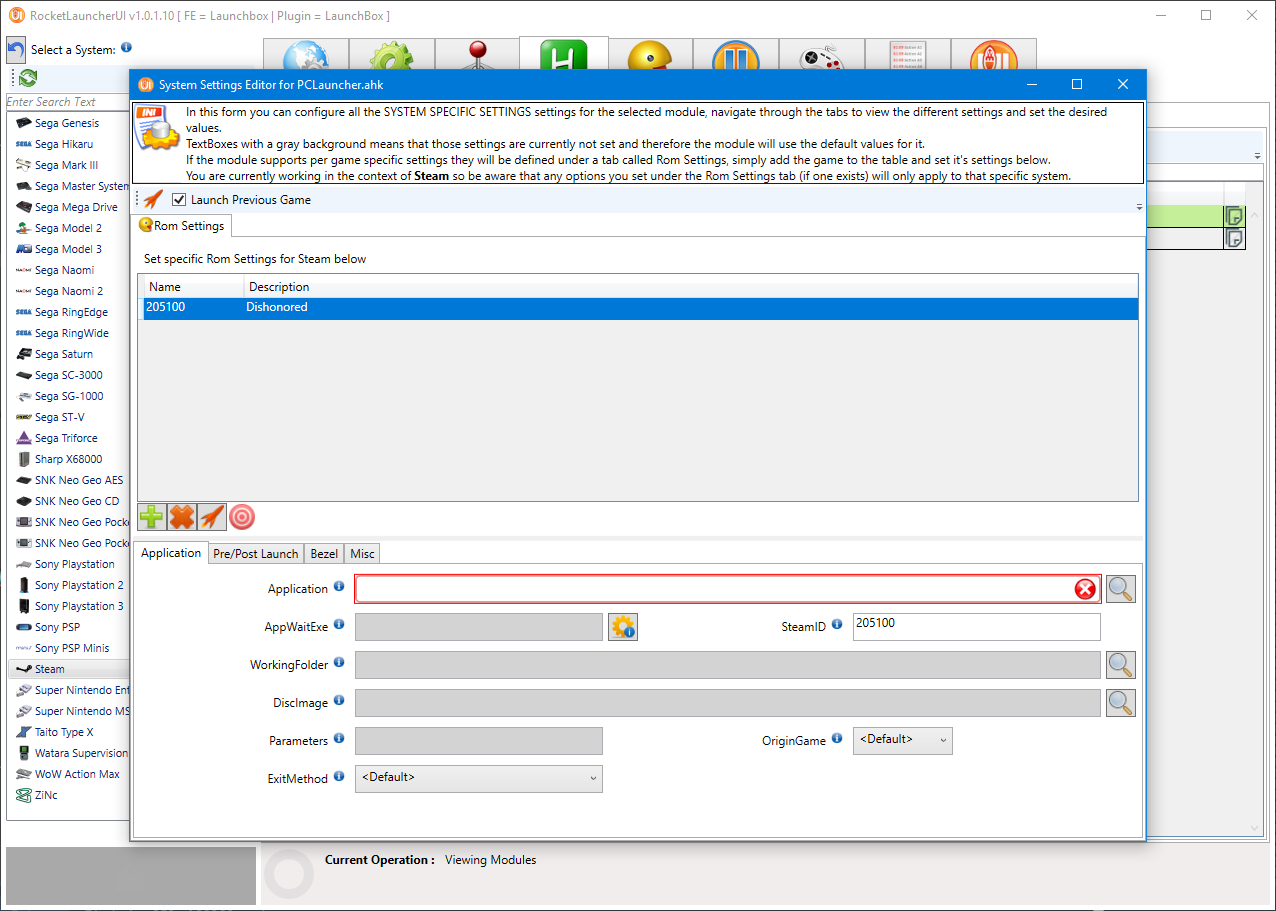Click the WorkingFolder text field
The width and height of the screenshot is (1276, 911).
click(x=728, y=665)
